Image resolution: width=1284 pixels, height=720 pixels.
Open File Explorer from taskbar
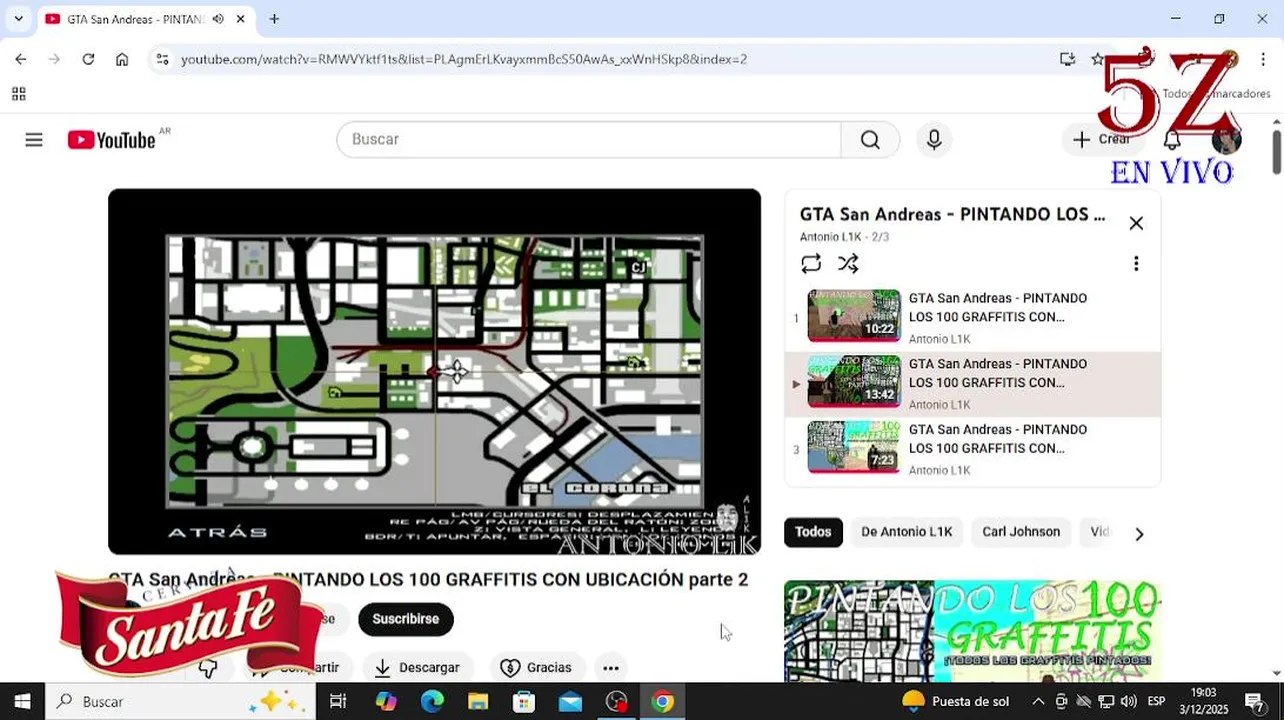(478, 701)
